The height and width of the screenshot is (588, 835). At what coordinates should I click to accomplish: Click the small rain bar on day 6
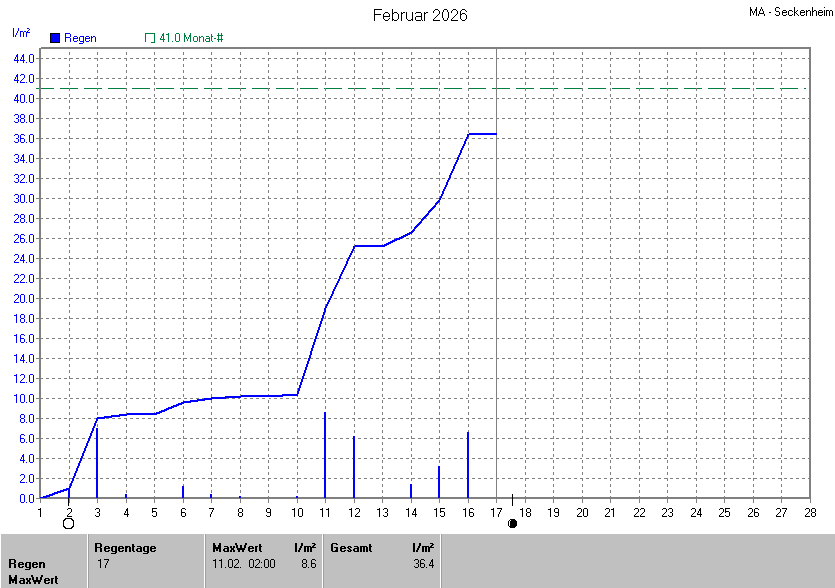(x=183, y=492)
